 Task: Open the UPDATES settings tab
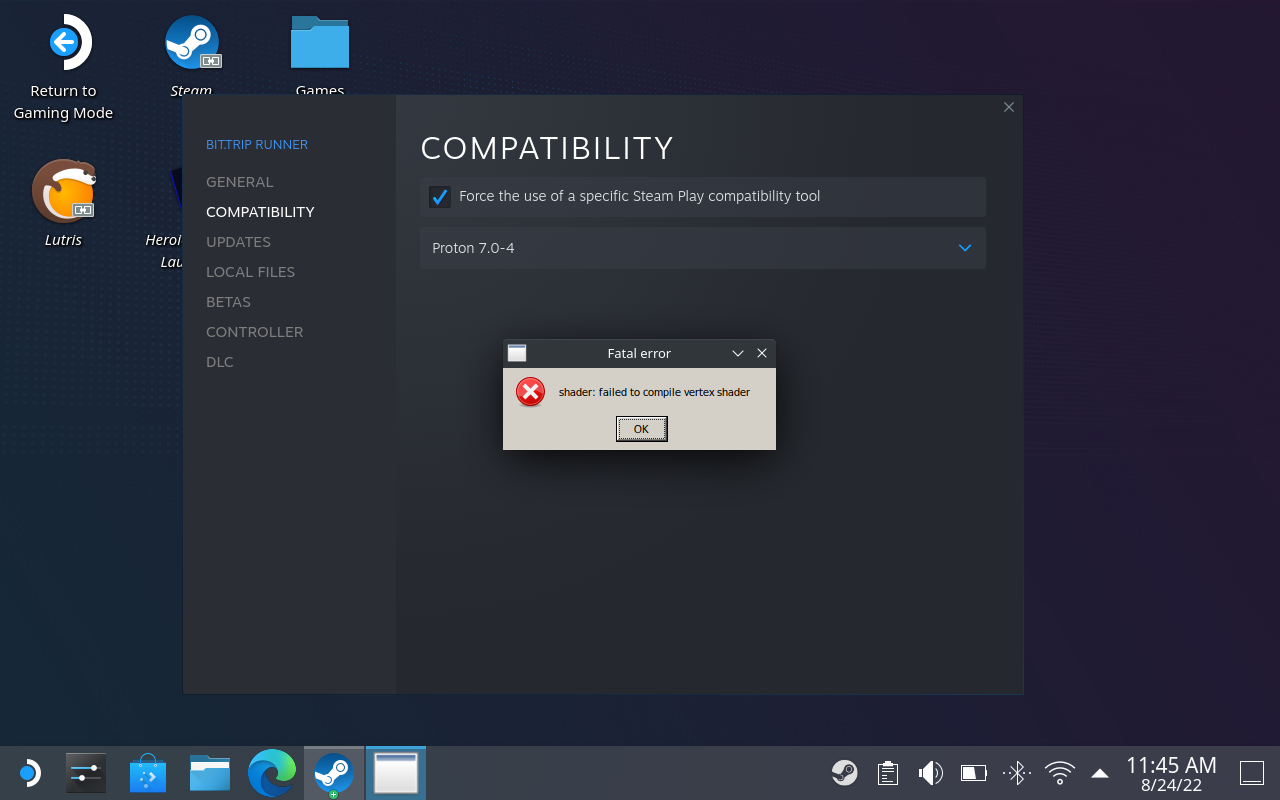point(238,242)
